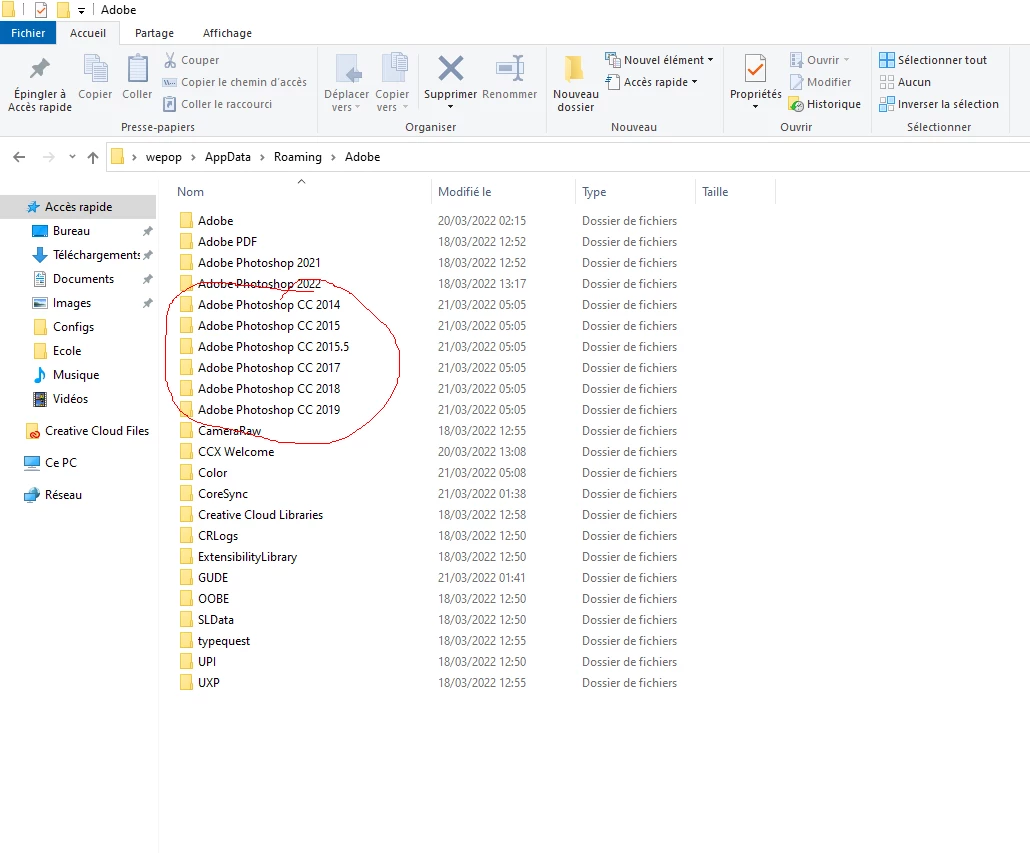This screenshot has height=853, width=1030.
Task: Open Musique in the sidebar
Action: pyautogui.click(x=76, y=375)
